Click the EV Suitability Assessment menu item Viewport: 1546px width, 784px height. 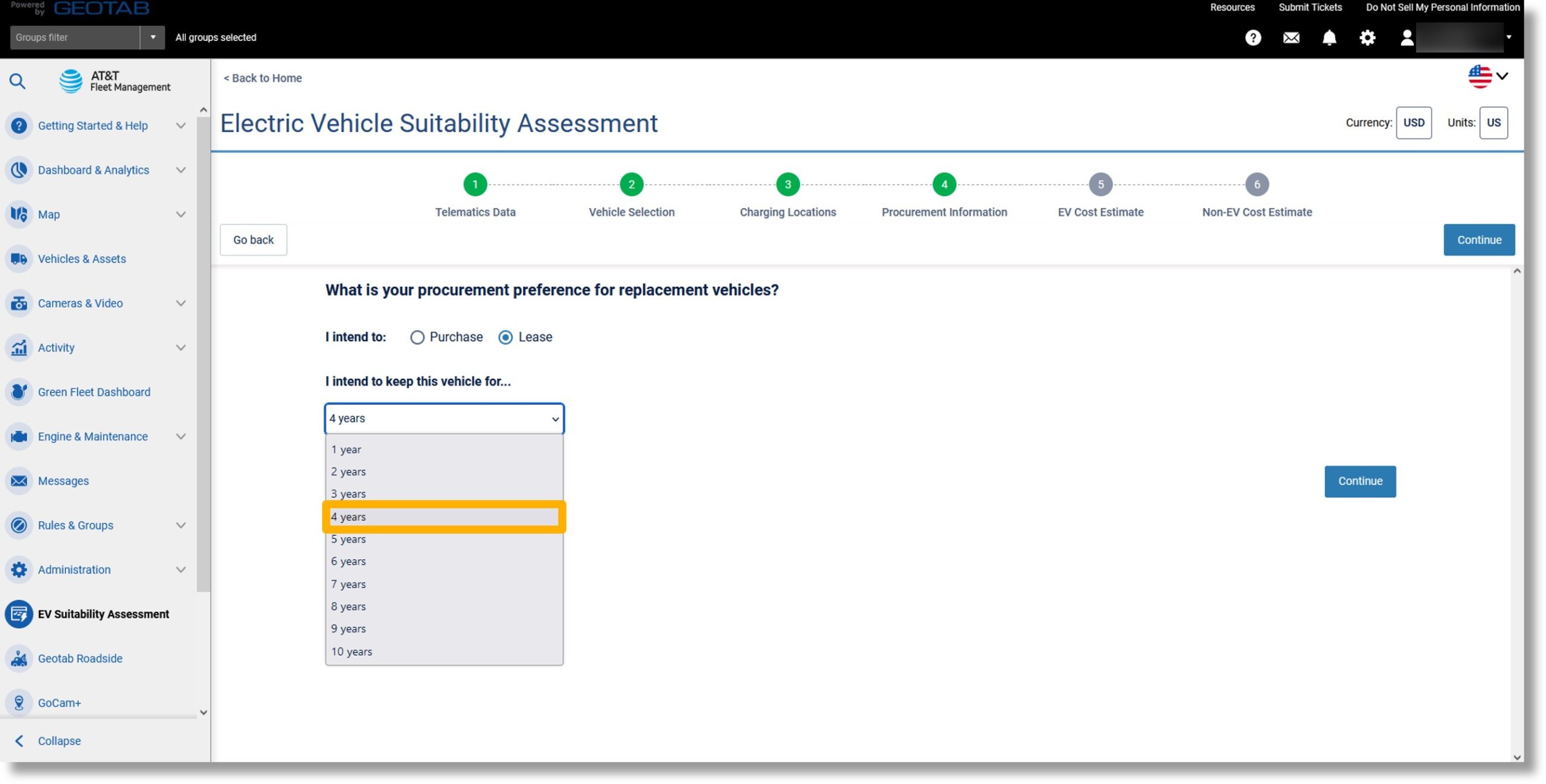pos(103,613)
